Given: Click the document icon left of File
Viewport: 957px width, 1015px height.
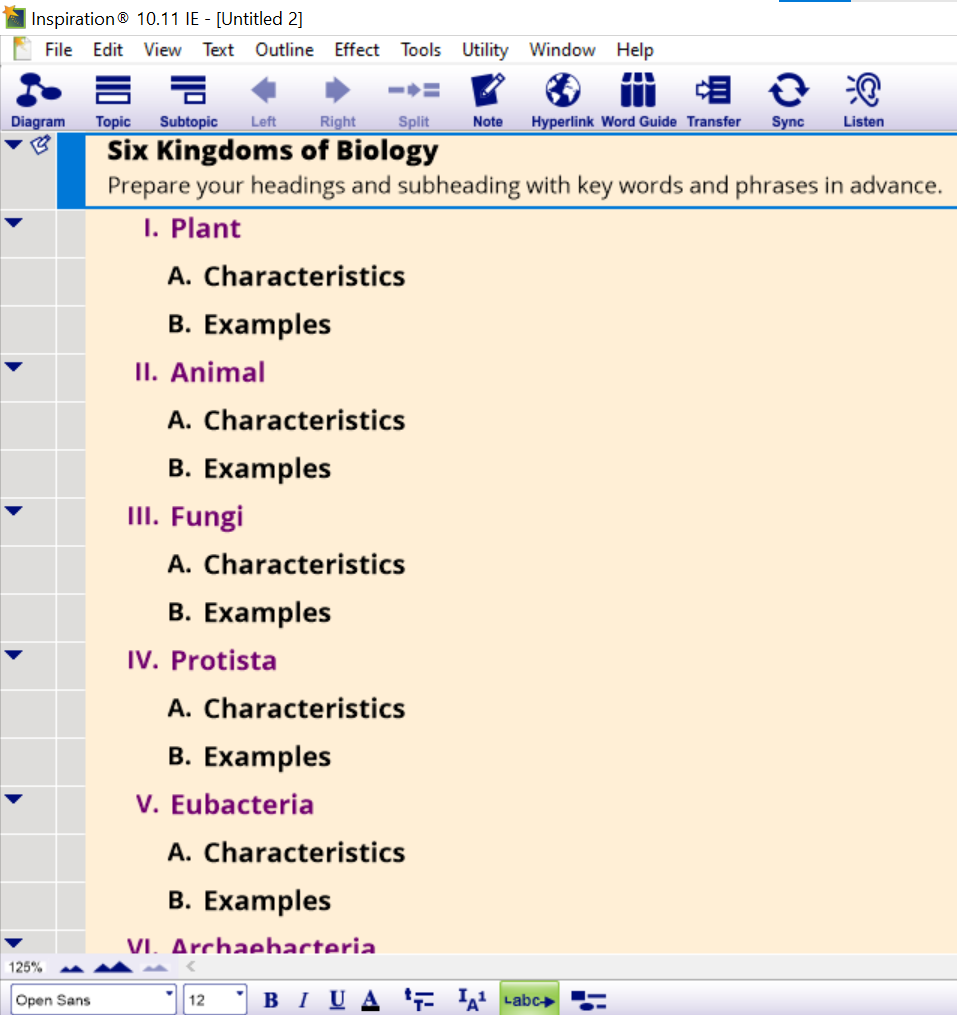Looking at the screenshot, I should tap(22, 49).
